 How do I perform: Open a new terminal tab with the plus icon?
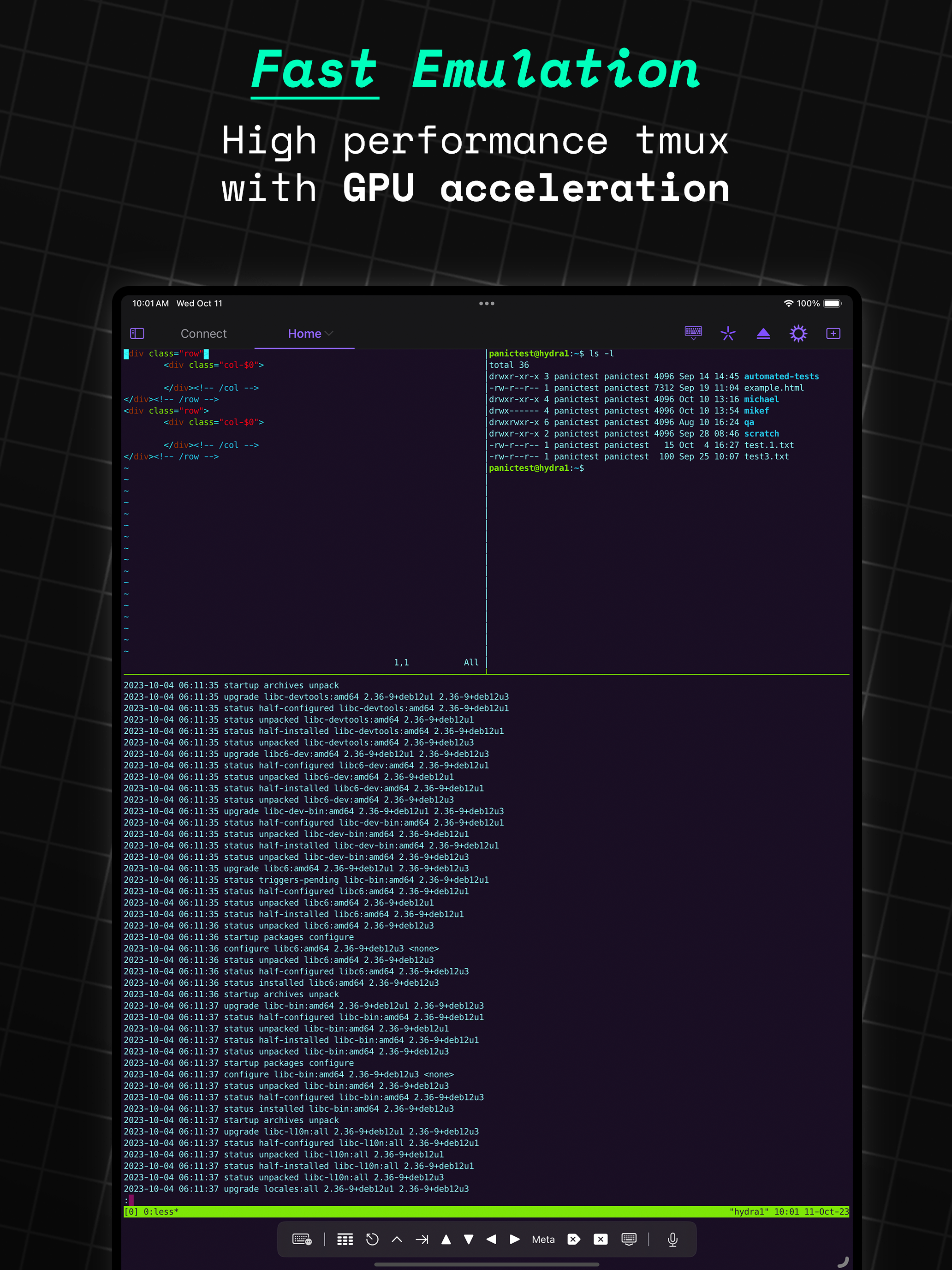point(833,333)
